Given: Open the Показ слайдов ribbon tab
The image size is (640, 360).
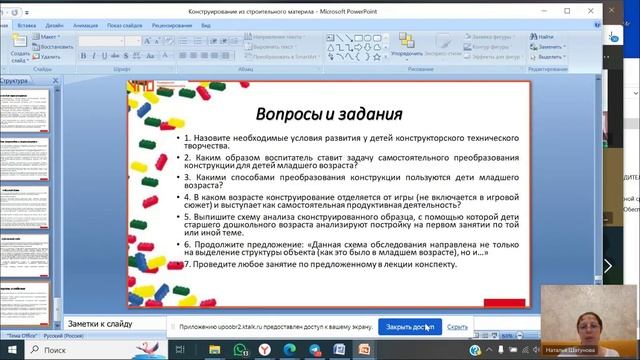Looking at the screenshot, I should (124, 25).
